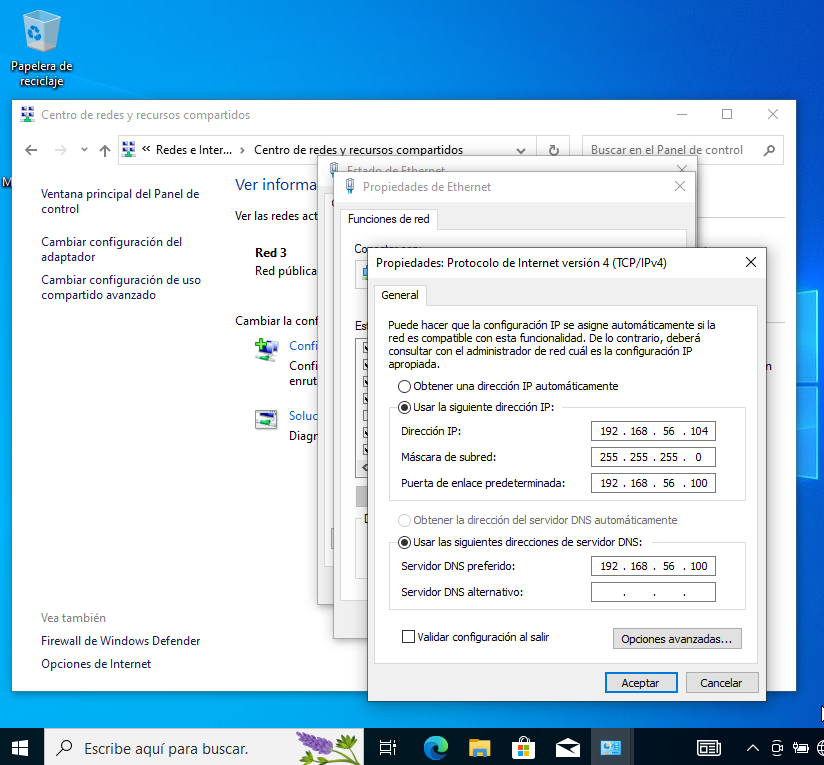Click the forward navigation arrow

pyautogui.click(x=60, y=150)
